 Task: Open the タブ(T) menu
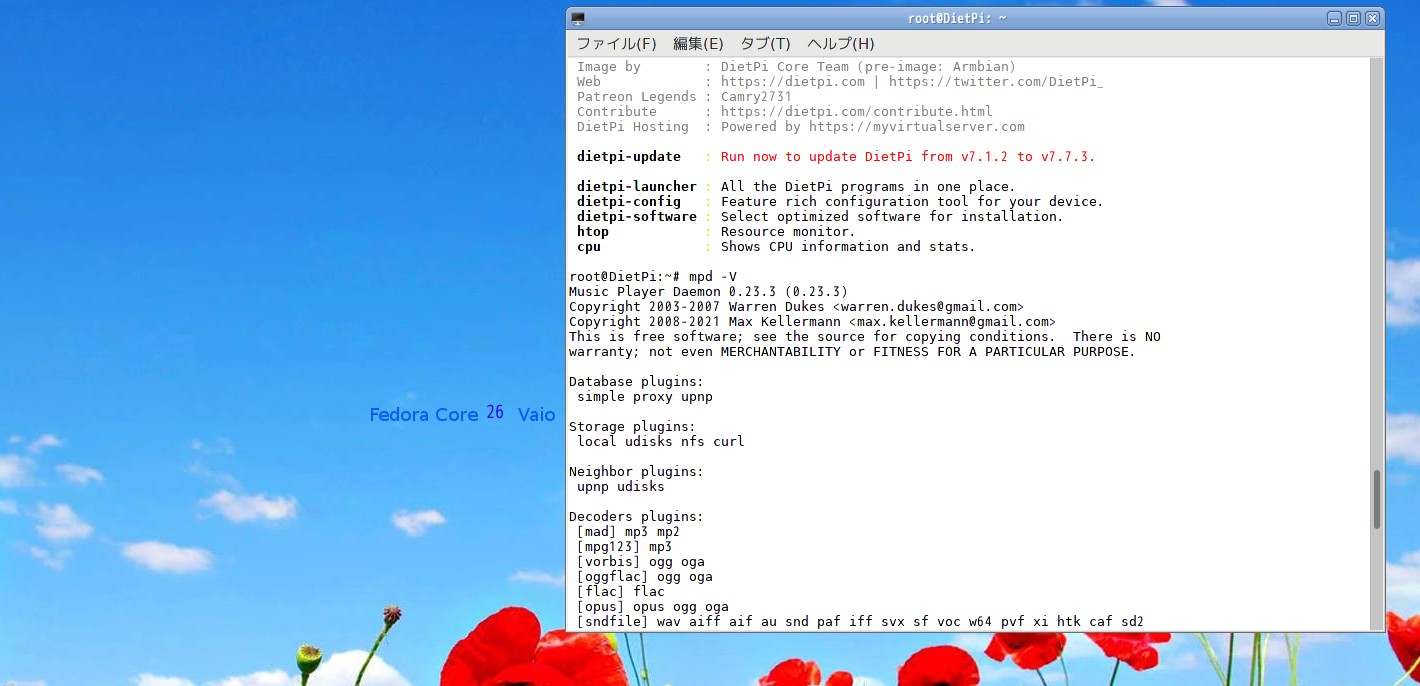pos(765,44)
